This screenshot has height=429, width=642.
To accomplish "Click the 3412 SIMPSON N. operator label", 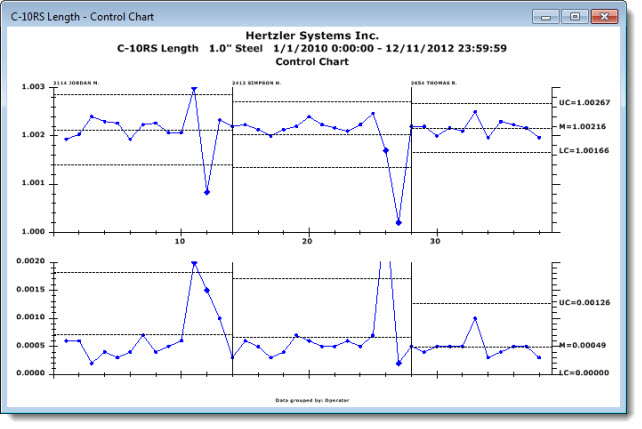I will pyautogui.click(x=258, y=83).
